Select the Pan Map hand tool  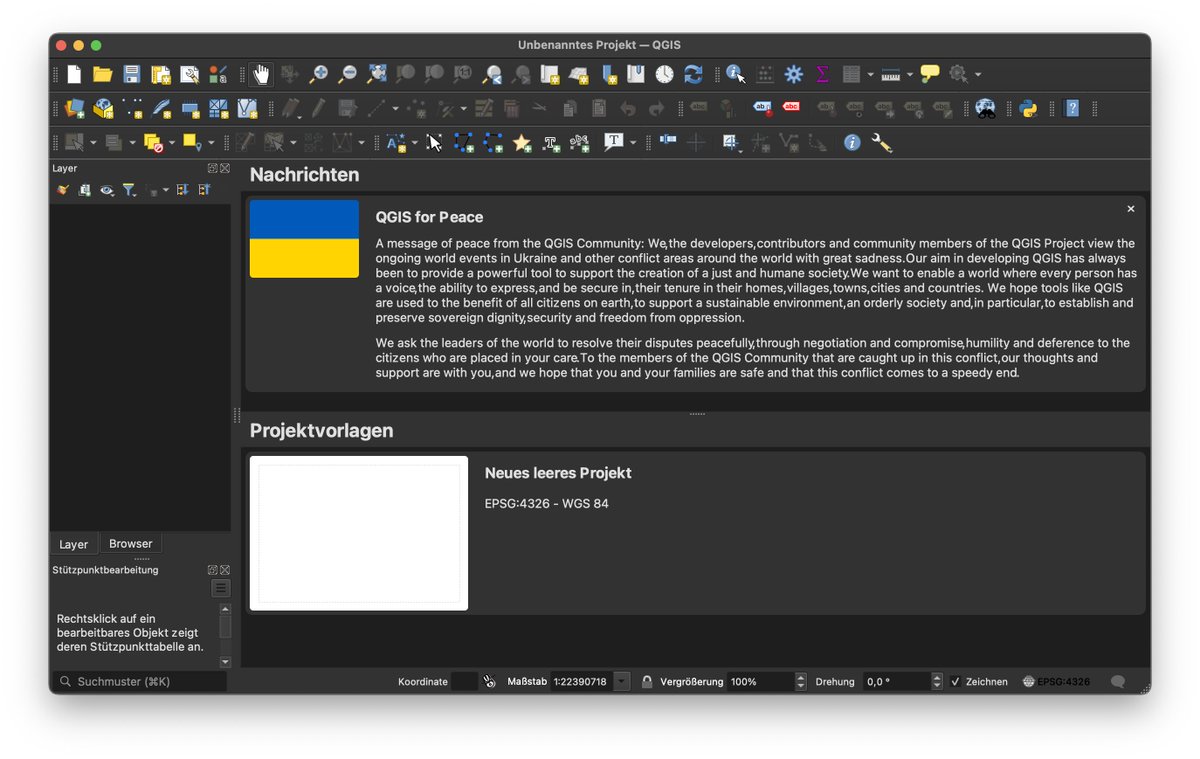tap(261, 74)
